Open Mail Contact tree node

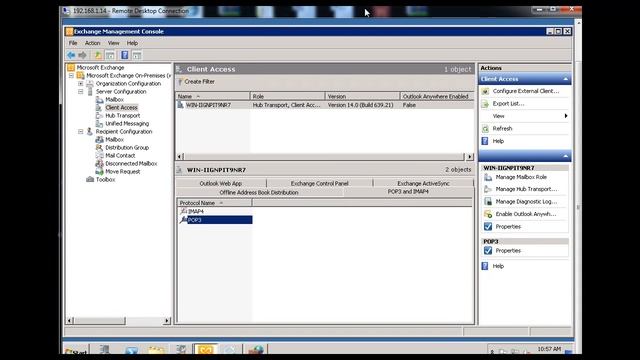(120, 156)
